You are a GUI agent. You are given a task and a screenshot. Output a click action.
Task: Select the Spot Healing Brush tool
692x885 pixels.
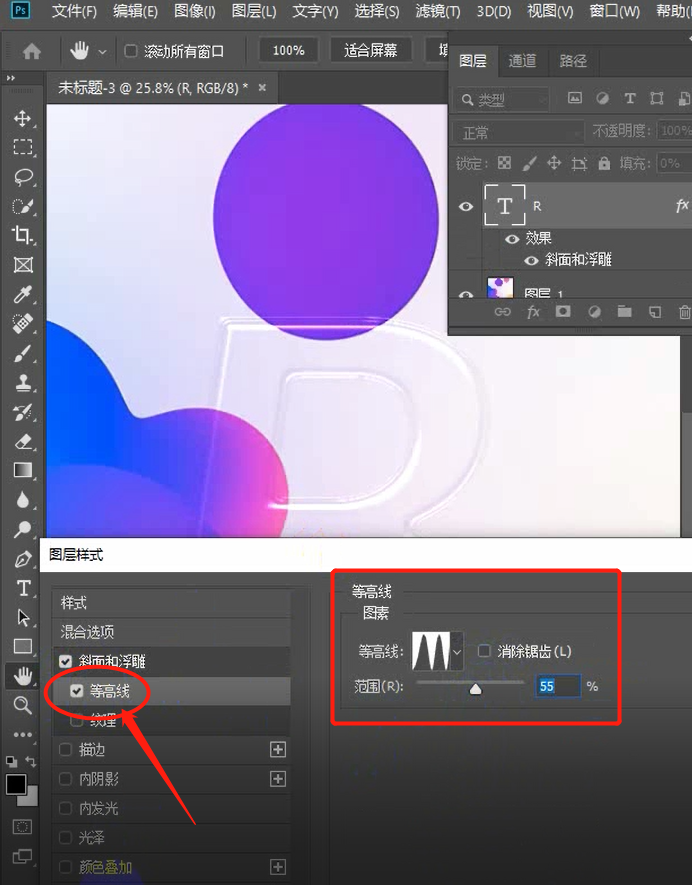point(23,323)
